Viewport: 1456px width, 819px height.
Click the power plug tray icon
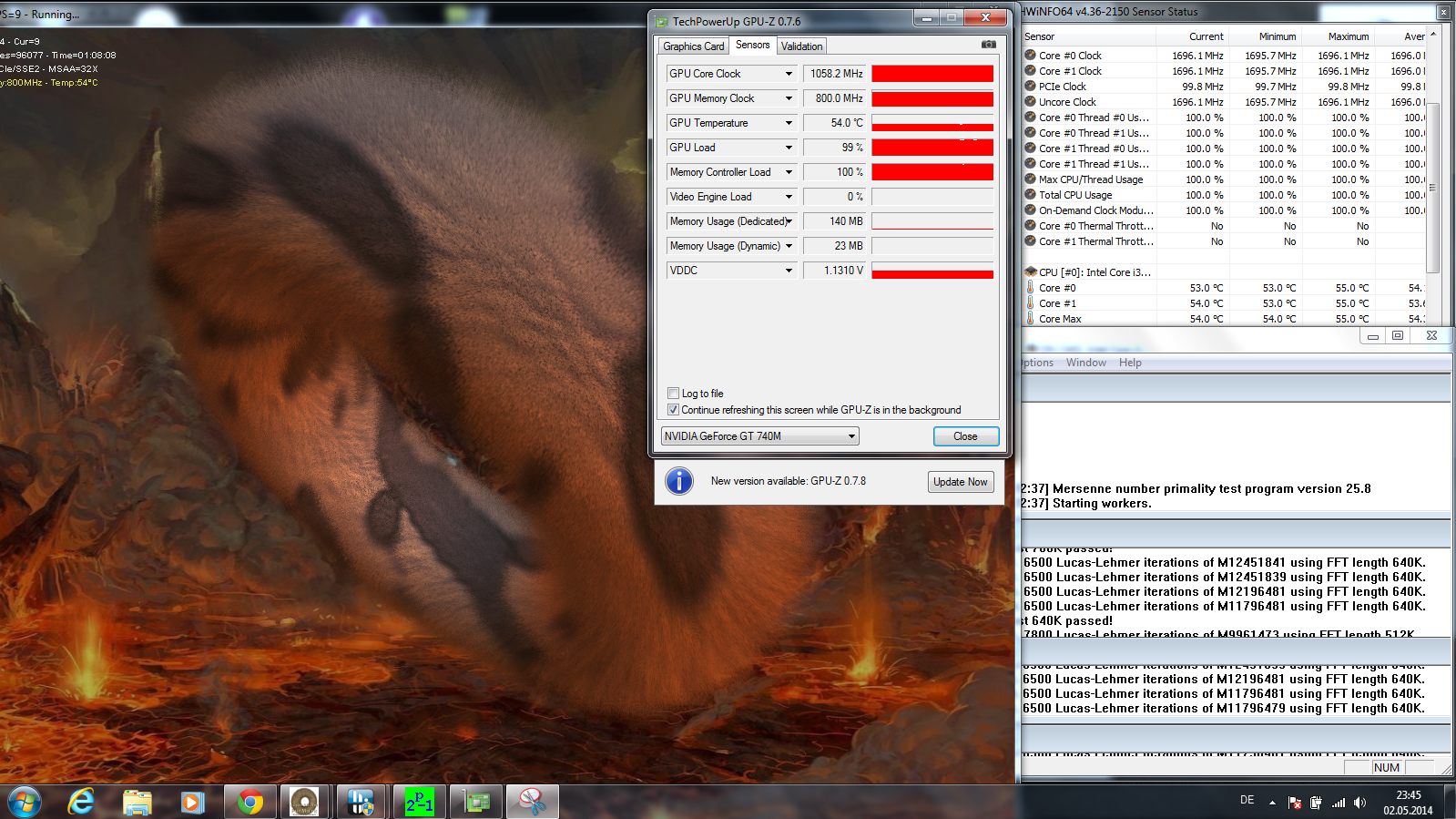1316,803
